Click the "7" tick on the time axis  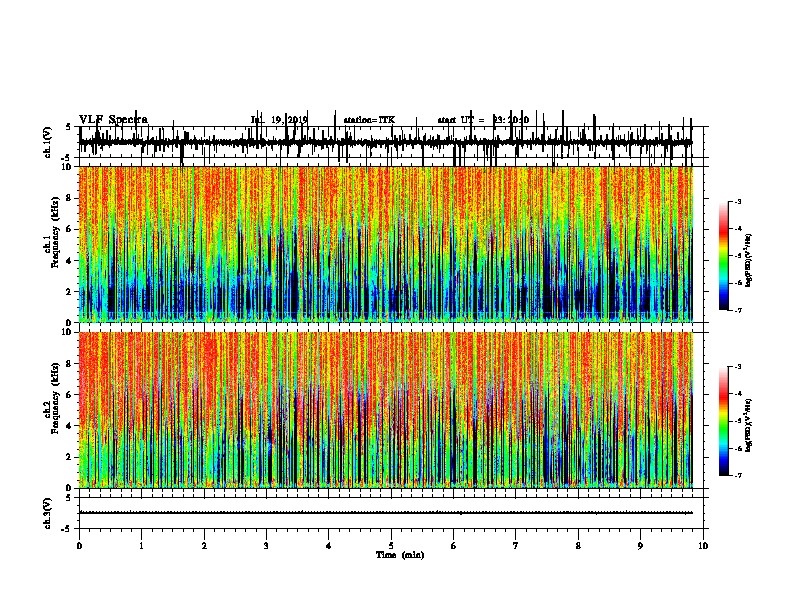coord(516,546)
